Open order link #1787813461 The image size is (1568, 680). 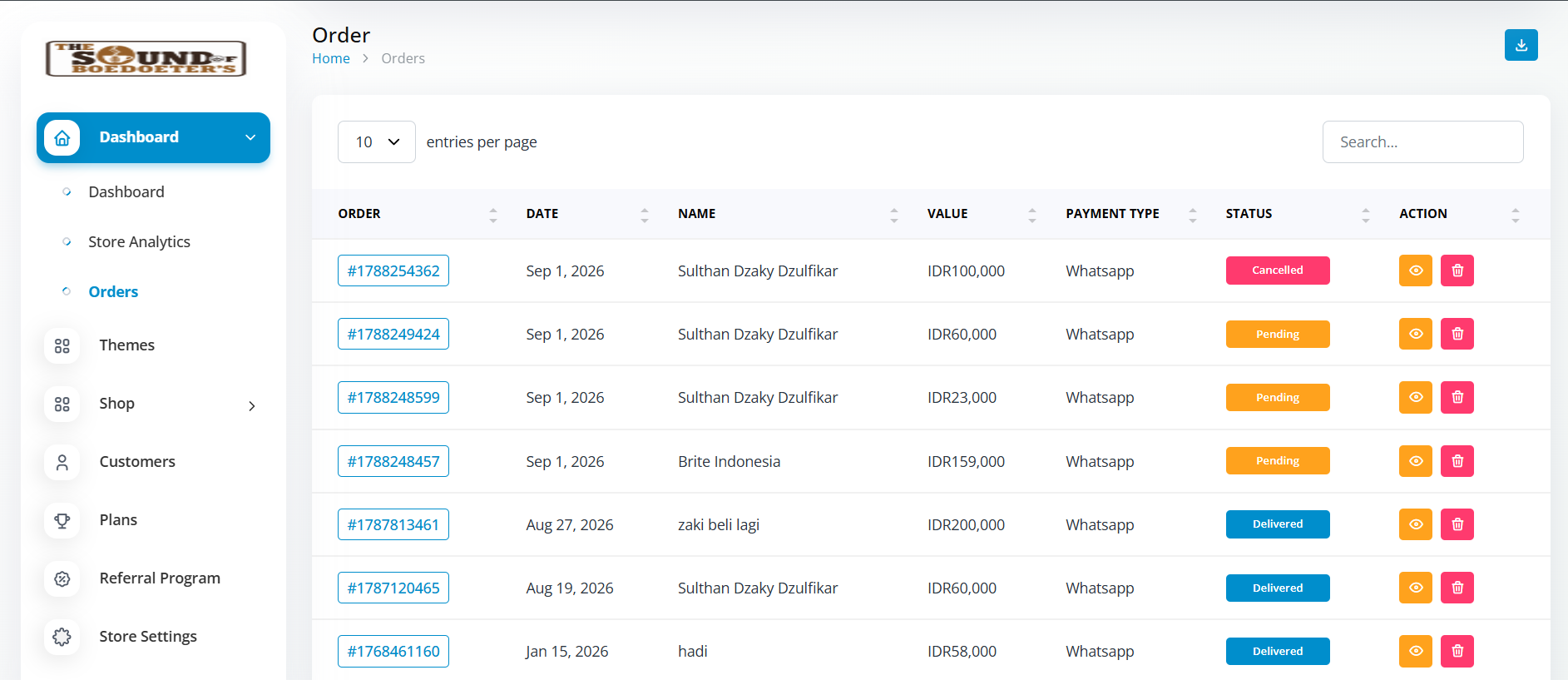click(393, 524)
